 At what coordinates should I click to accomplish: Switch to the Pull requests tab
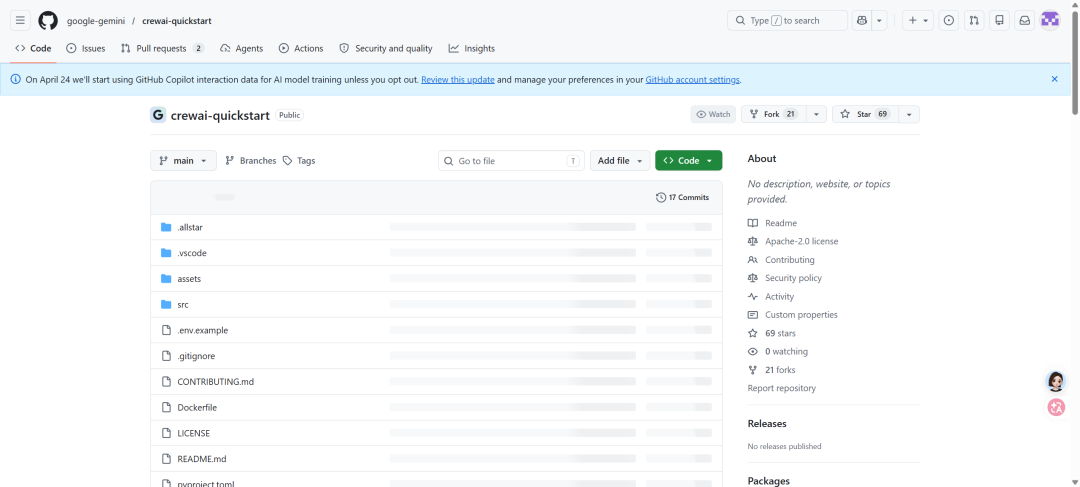(163, 48)
